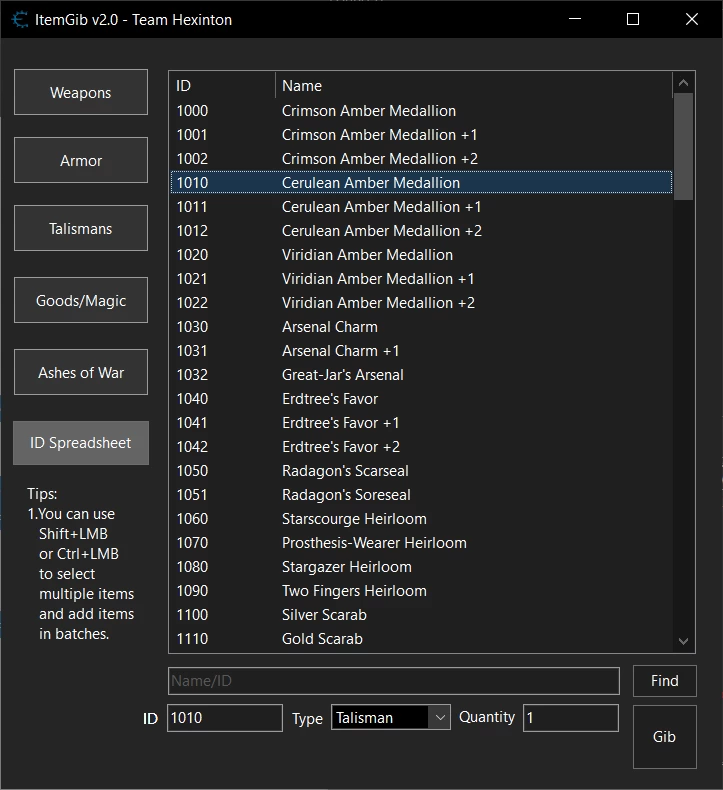Choose Erdtree's Favor +2 from the list

(340, 447)
